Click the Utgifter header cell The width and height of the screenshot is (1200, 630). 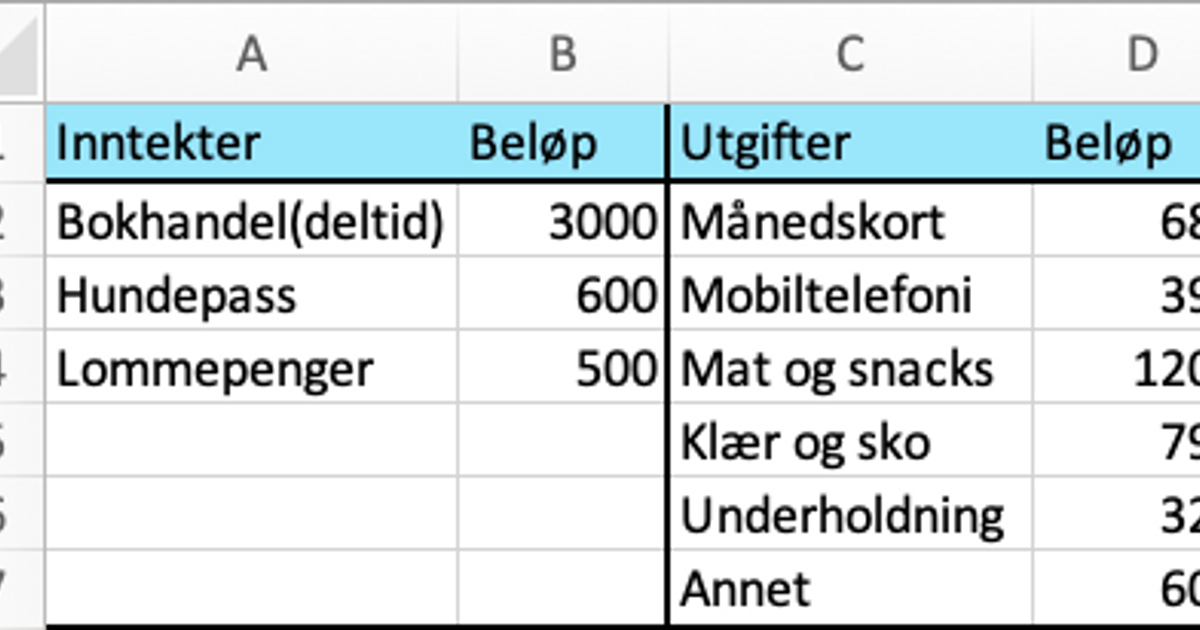pos(849,144)
